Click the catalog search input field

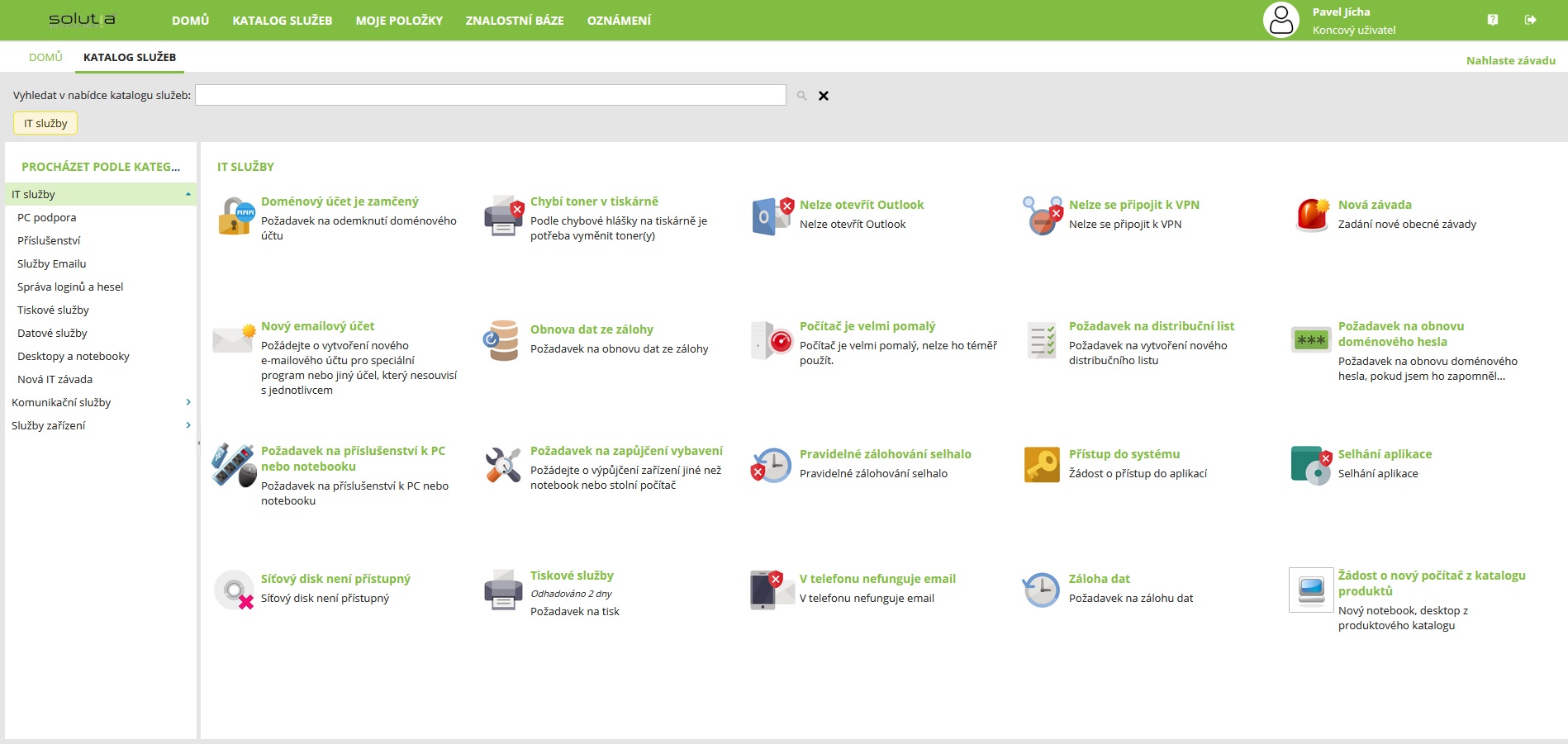pos(490,95)
